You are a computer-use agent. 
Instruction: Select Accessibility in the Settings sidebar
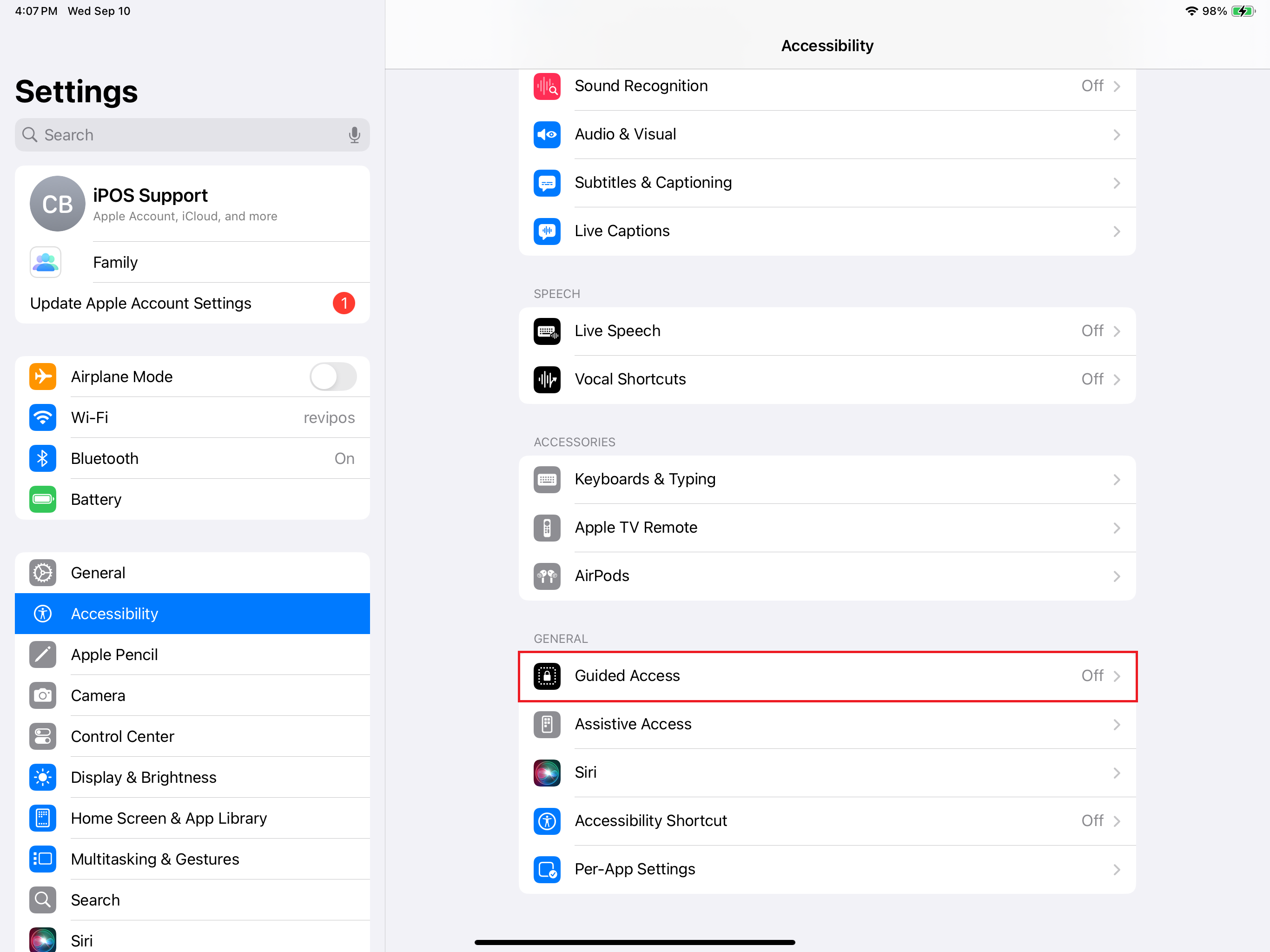[x=192, y=614]
